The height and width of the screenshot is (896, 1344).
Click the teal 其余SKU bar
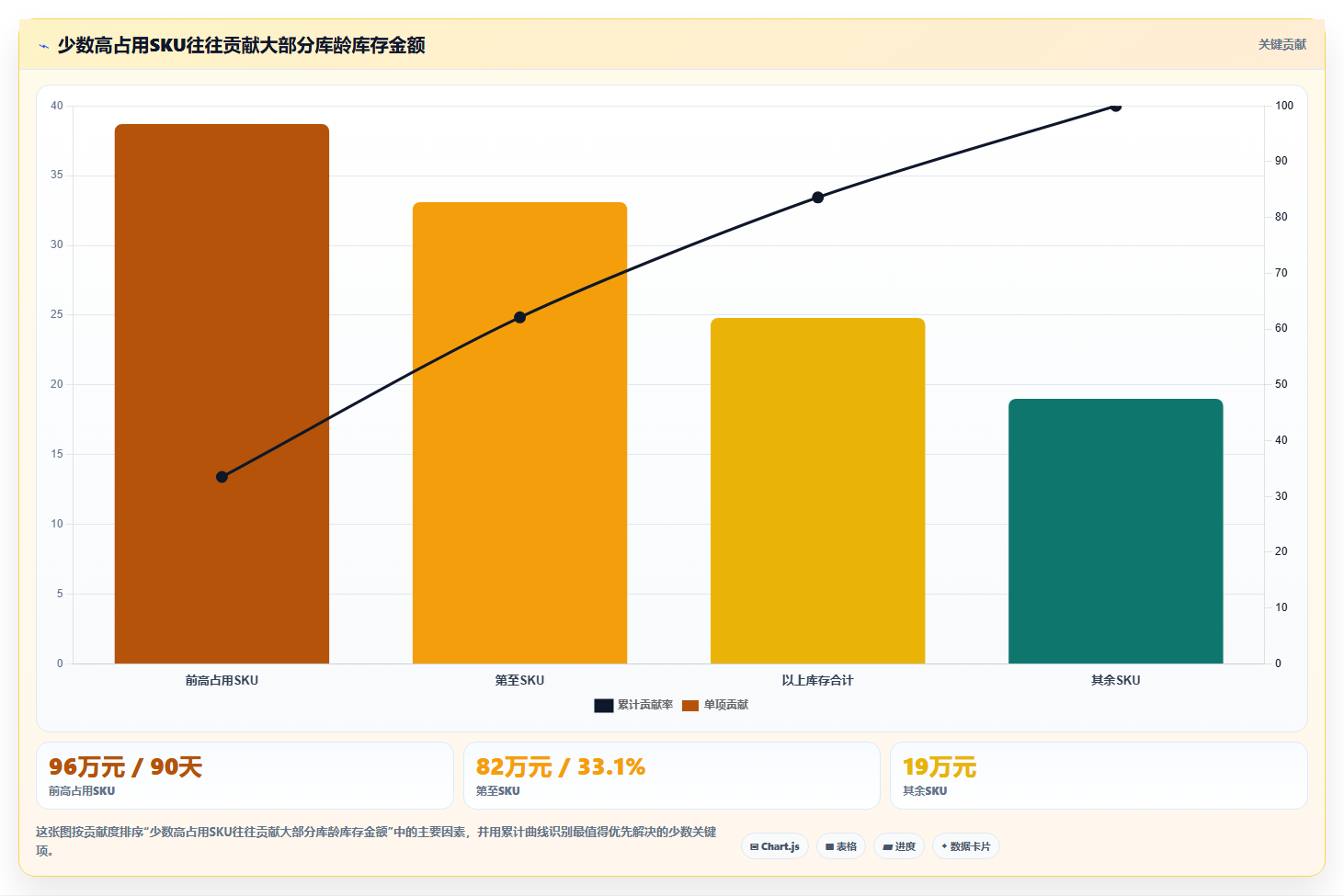point(1116,531)
